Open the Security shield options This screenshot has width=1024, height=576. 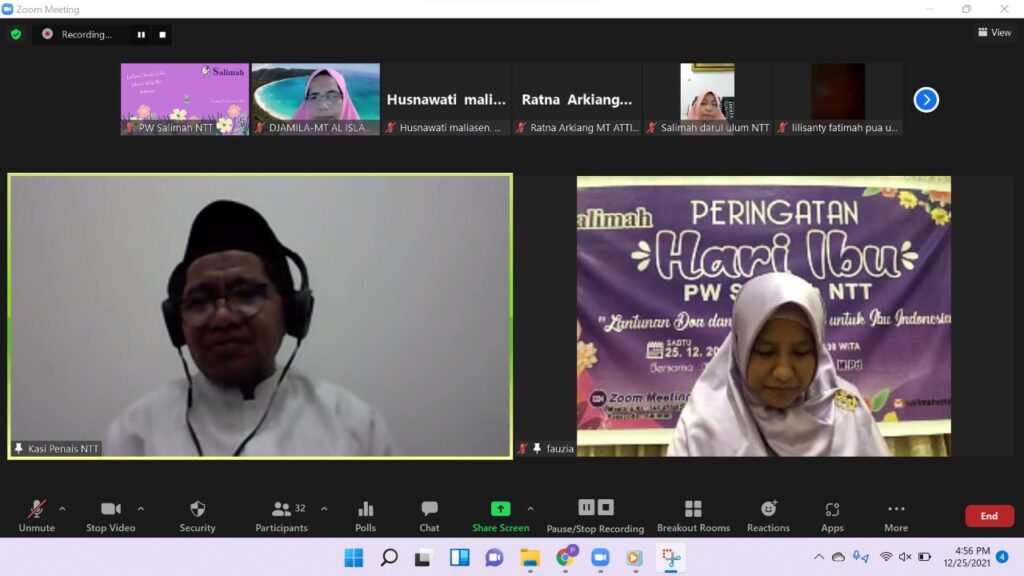click(197, 515)
